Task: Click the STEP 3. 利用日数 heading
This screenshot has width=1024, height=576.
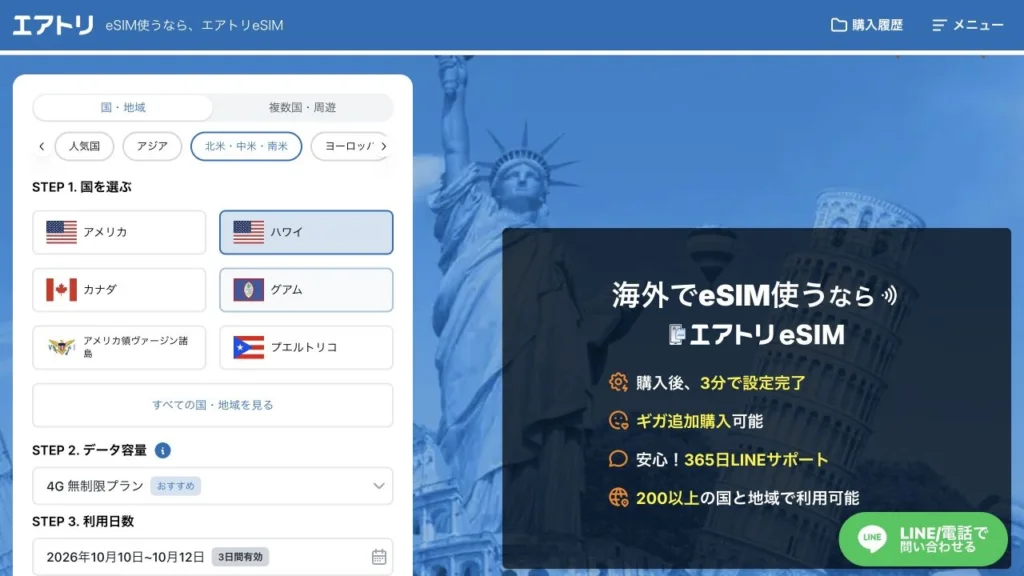Action: pos(83,521)
